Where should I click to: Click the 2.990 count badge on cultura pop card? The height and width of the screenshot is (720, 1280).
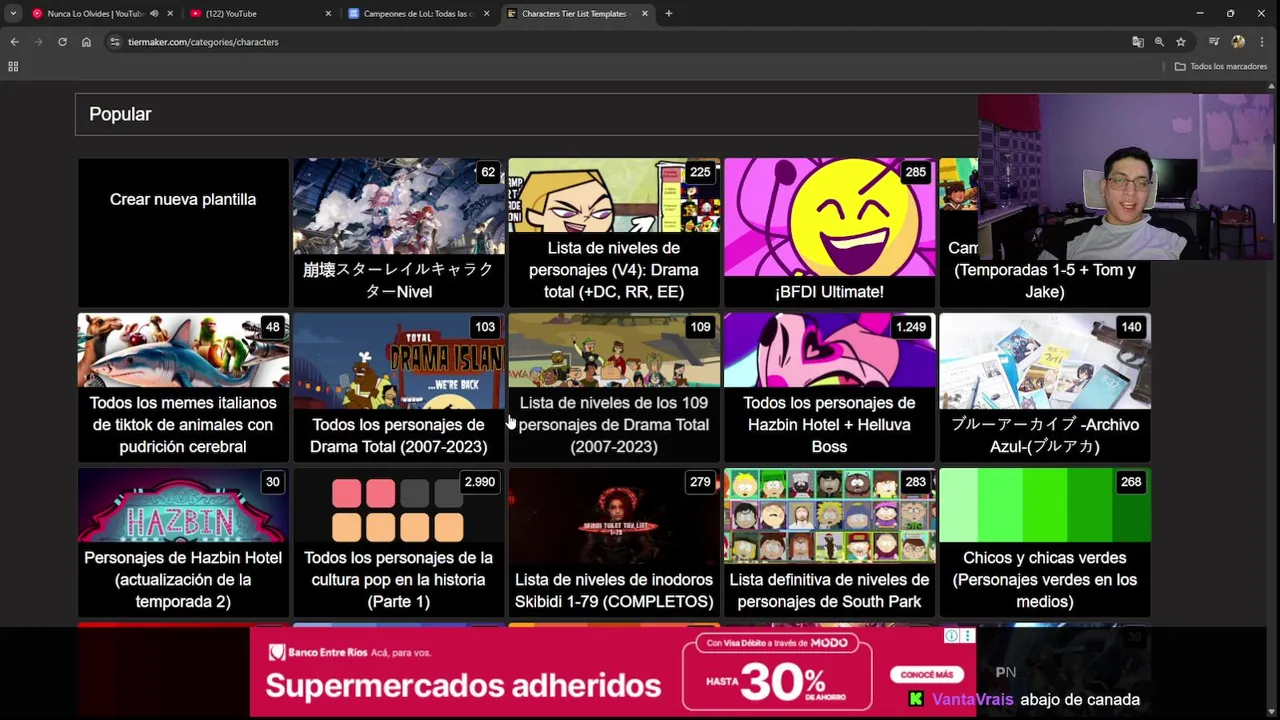coord(479,482)
